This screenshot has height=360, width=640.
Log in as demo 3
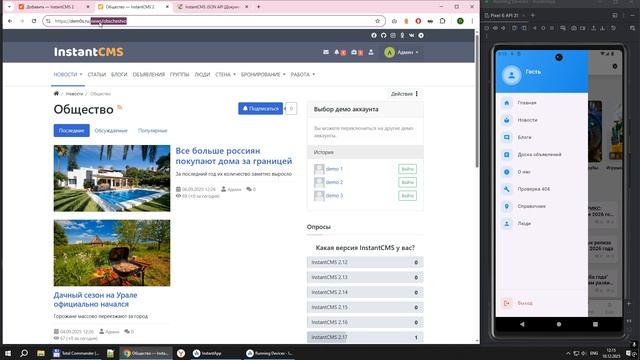407,196
